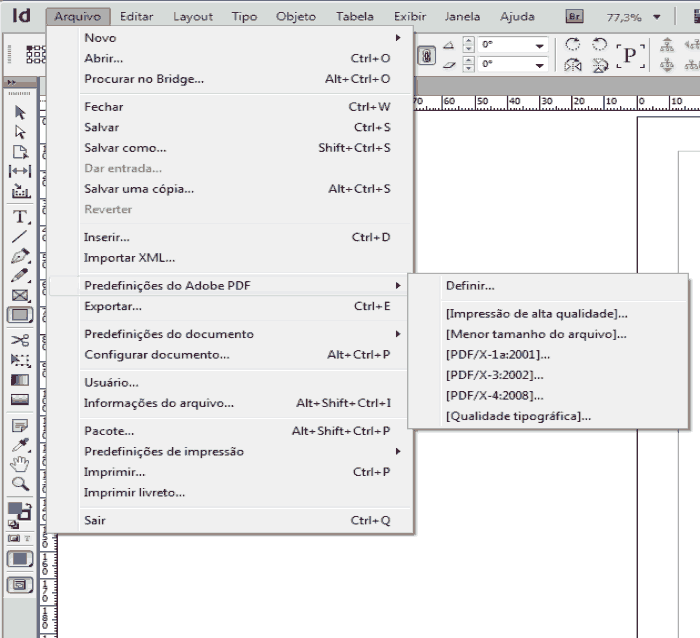Expand Predefinições do documento submenu
Viewport: 700px width, 638px height.
(x=398, y=334)
